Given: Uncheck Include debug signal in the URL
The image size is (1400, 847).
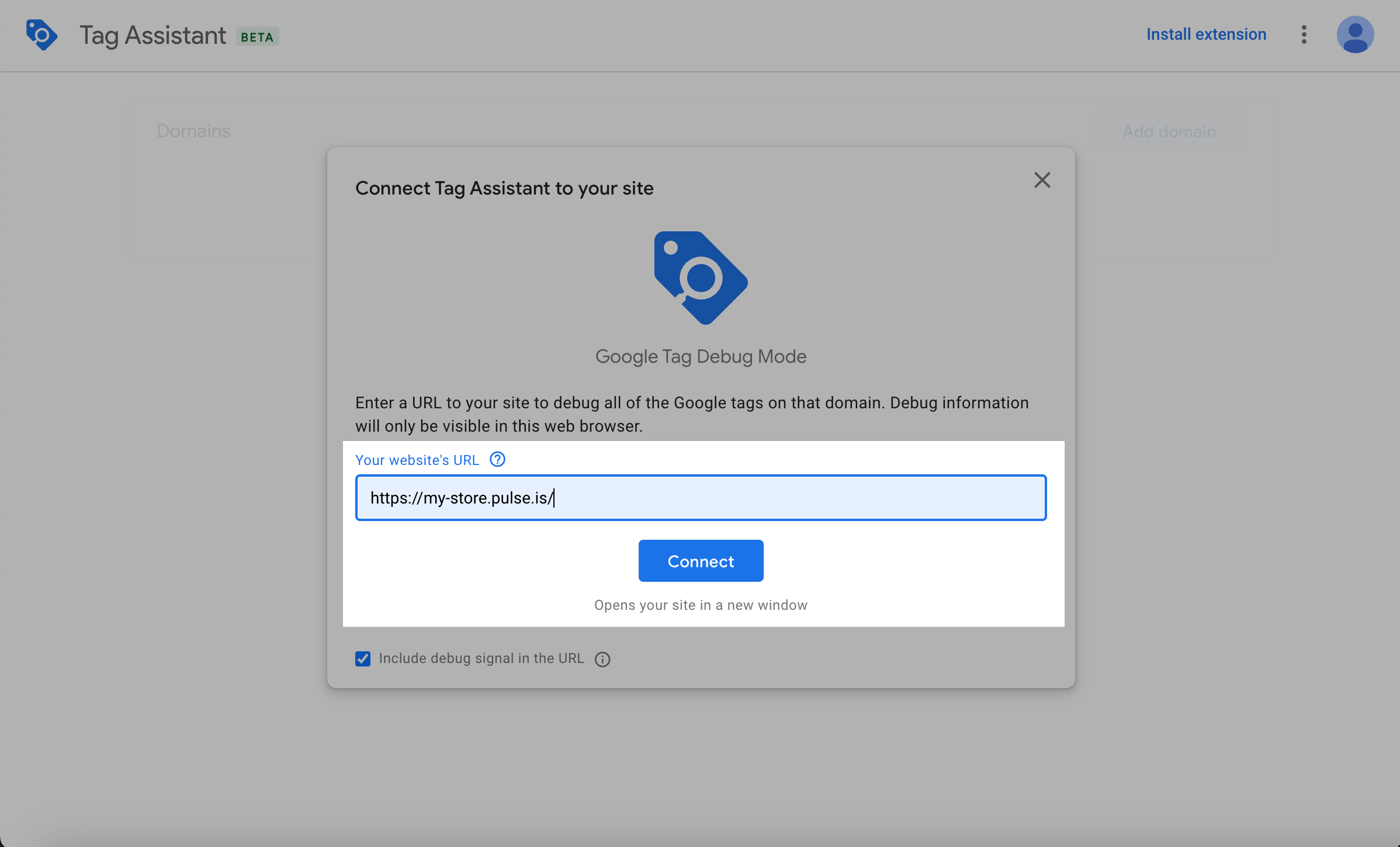Looking at the screenshot, I should point(363,659).
